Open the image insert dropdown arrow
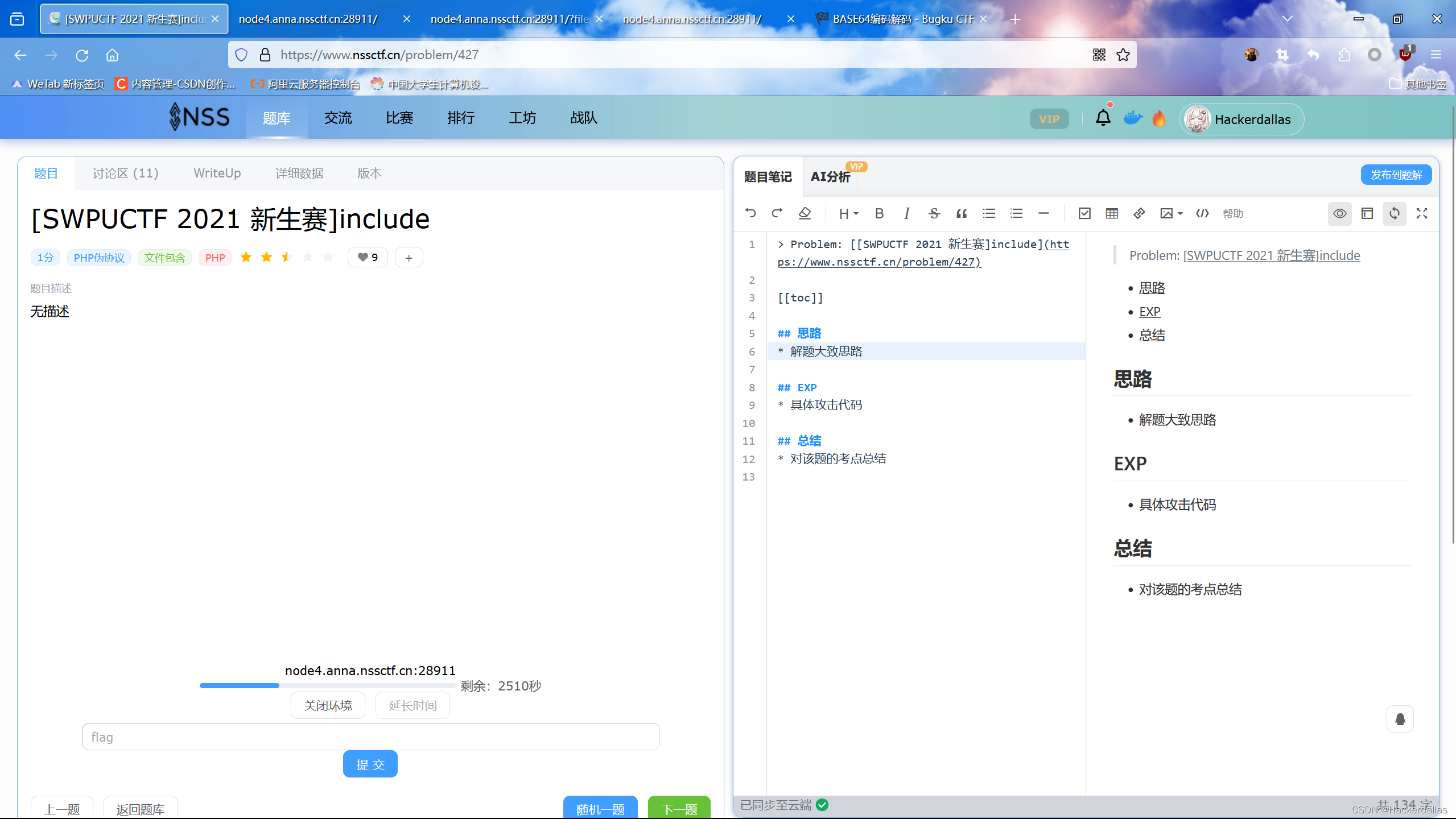The height and width of the screenshot is (819, 1456). pos(1179,213)
